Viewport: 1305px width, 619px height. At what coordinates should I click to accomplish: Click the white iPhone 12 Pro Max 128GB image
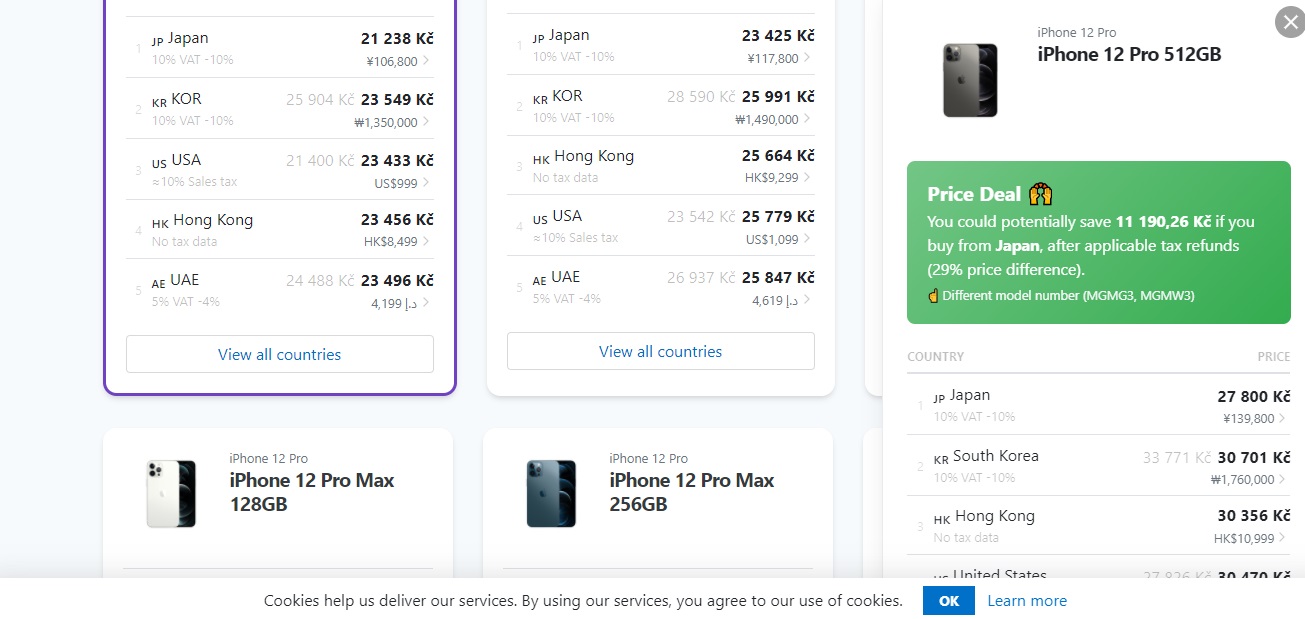click(x=170, y=493)
